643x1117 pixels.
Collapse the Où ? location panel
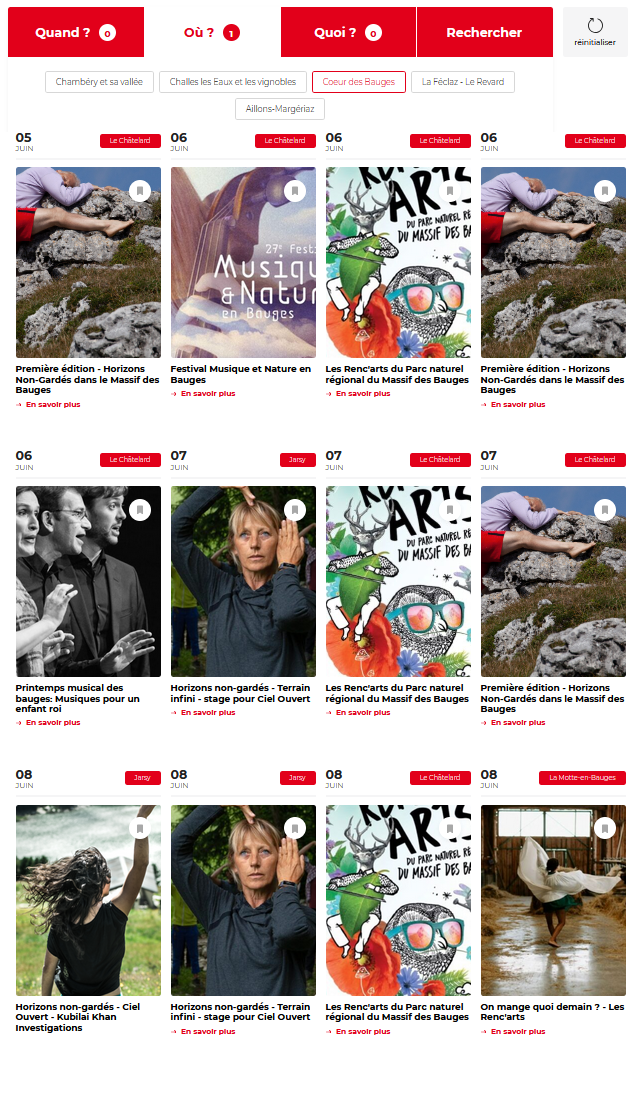212,32
